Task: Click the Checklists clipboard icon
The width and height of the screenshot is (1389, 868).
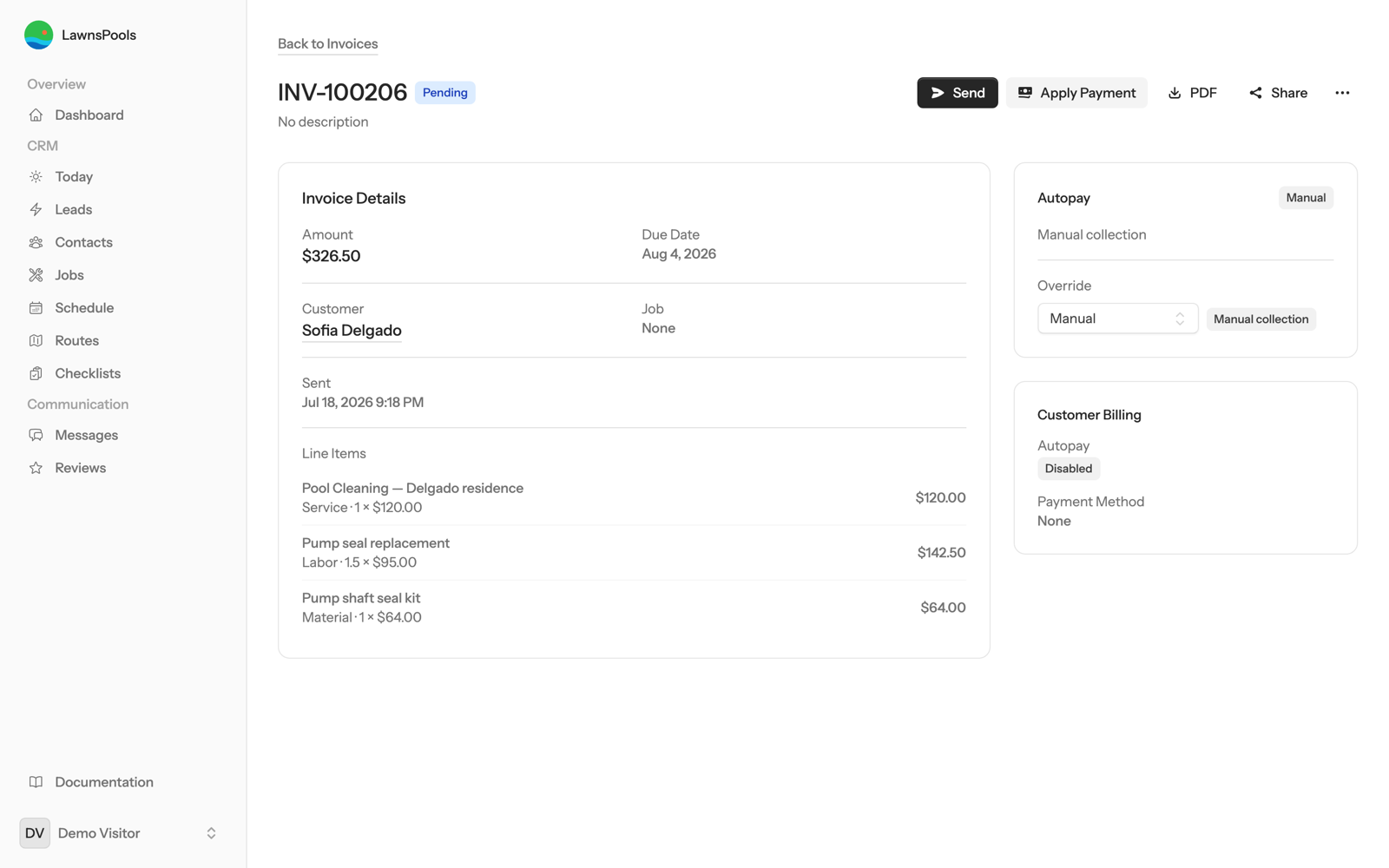Action: [36, 373]
